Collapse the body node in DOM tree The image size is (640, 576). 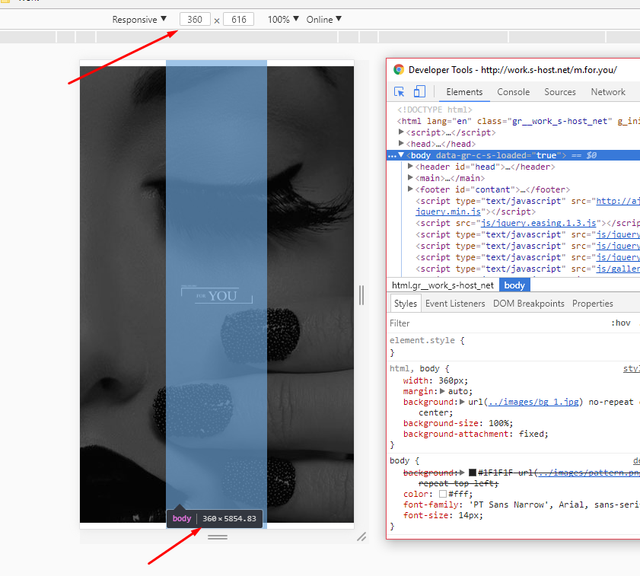click(x=401, y=155)
